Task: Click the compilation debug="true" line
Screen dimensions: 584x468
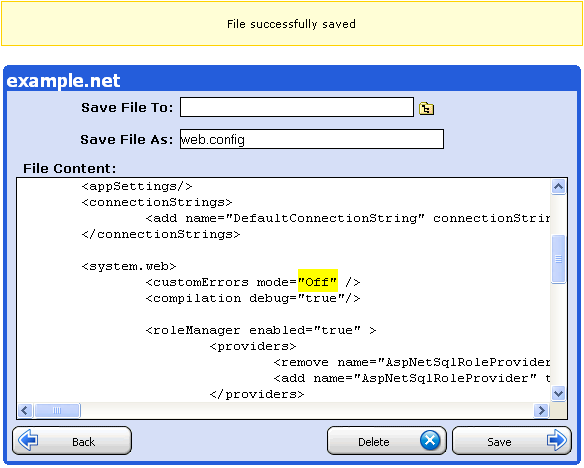Action: [253, 298]
